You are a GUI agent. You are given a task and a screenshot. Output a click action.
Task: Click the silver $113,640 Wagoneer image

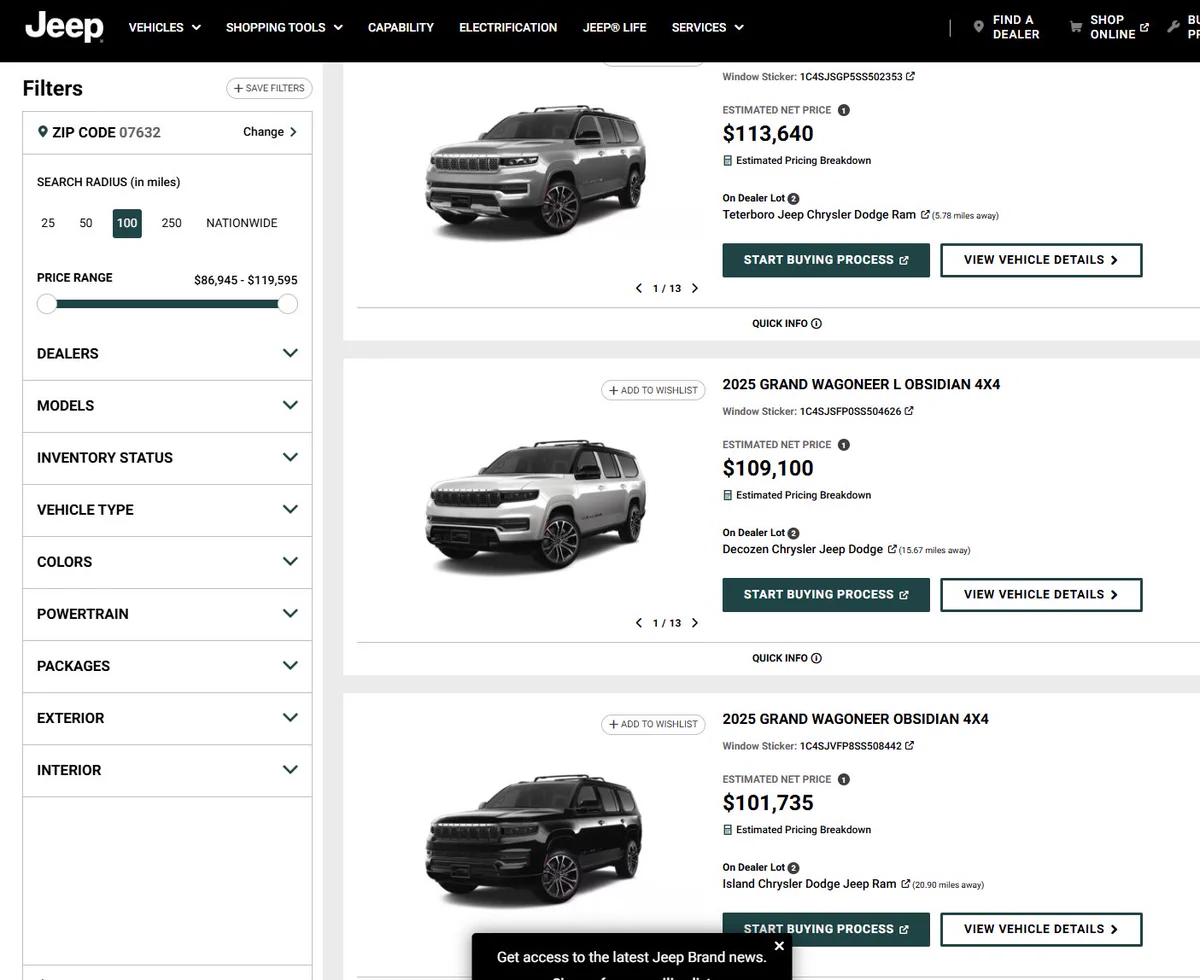[535, 171]
